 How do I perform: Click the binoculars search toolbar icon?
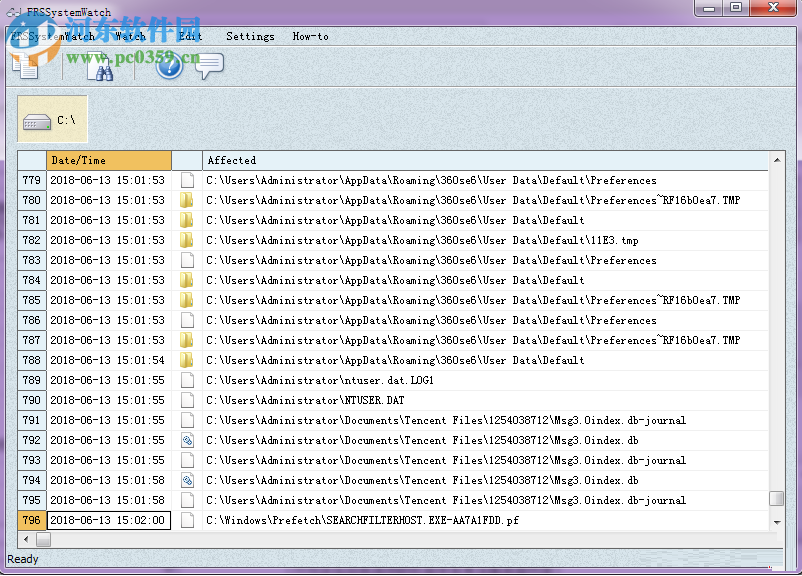click(100, 67)
